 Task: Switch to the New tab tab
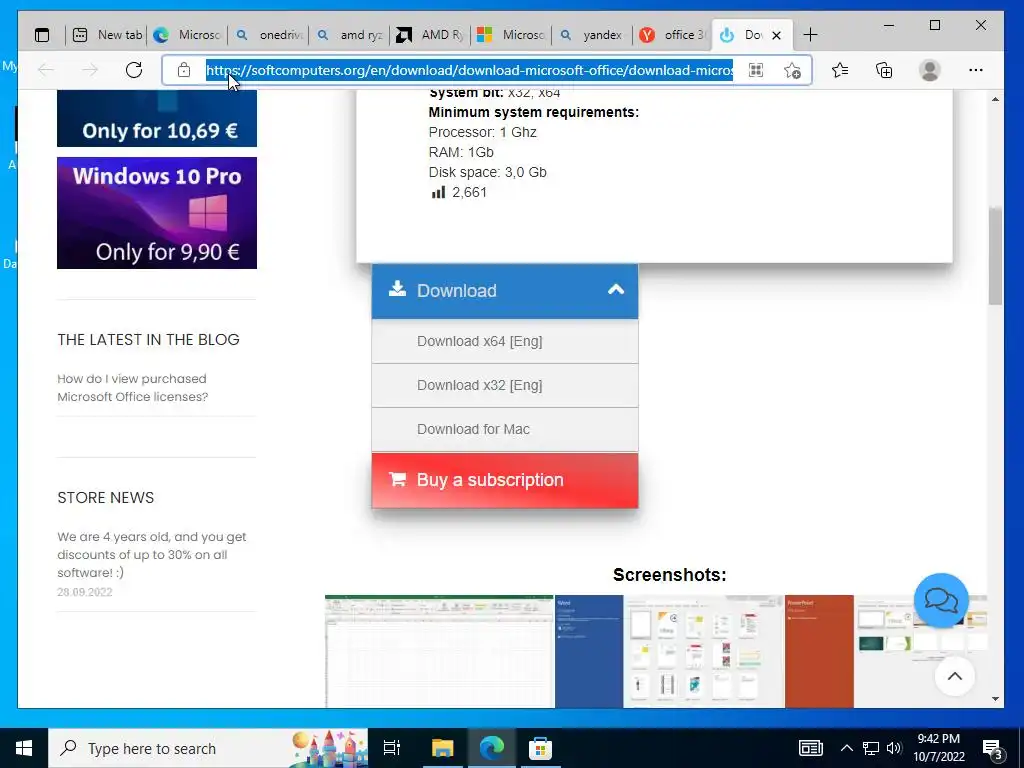point(108,35)
